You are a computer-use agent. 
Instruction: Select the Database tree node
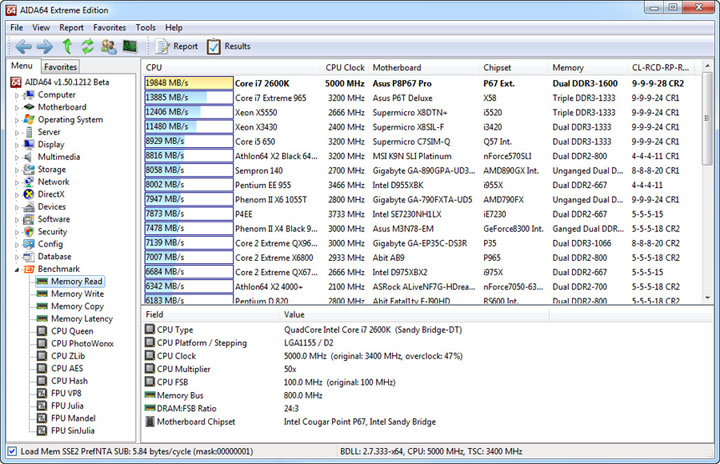pos(54,256)
